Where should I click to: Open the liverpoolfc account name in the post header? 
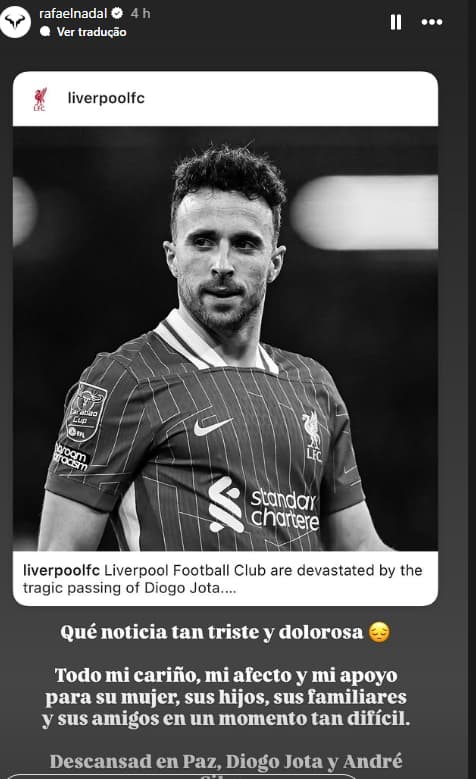[x=106, y=98]
